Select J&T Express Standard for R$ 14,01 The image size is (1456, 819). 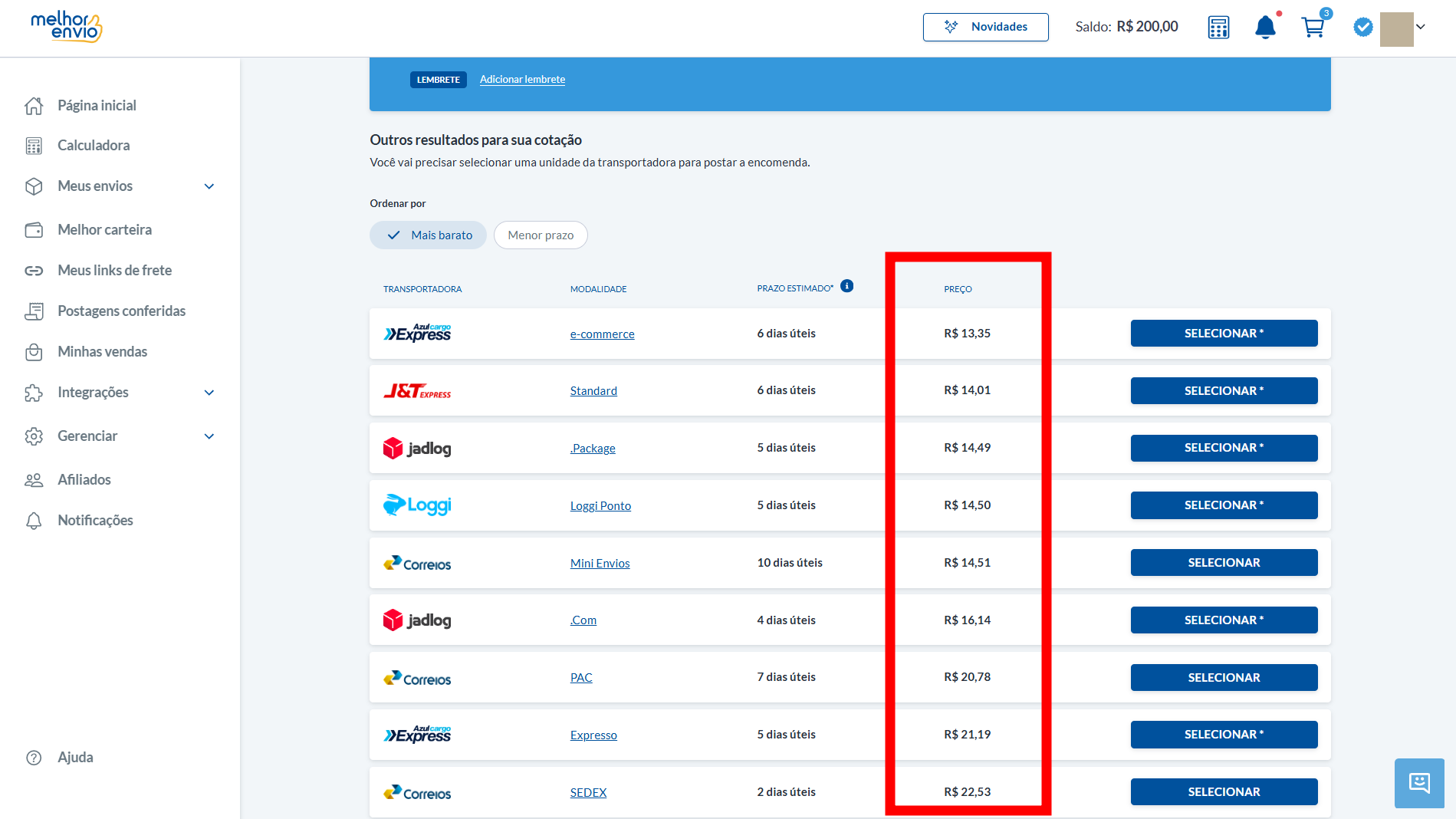pos(1224,391)
